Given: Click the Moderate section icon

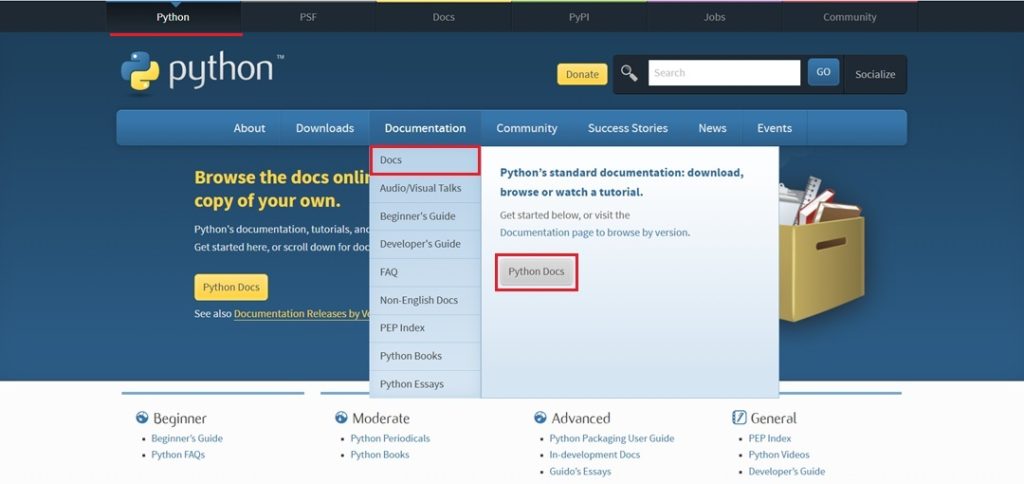Looking at the screenshot, I should (341, 418).
